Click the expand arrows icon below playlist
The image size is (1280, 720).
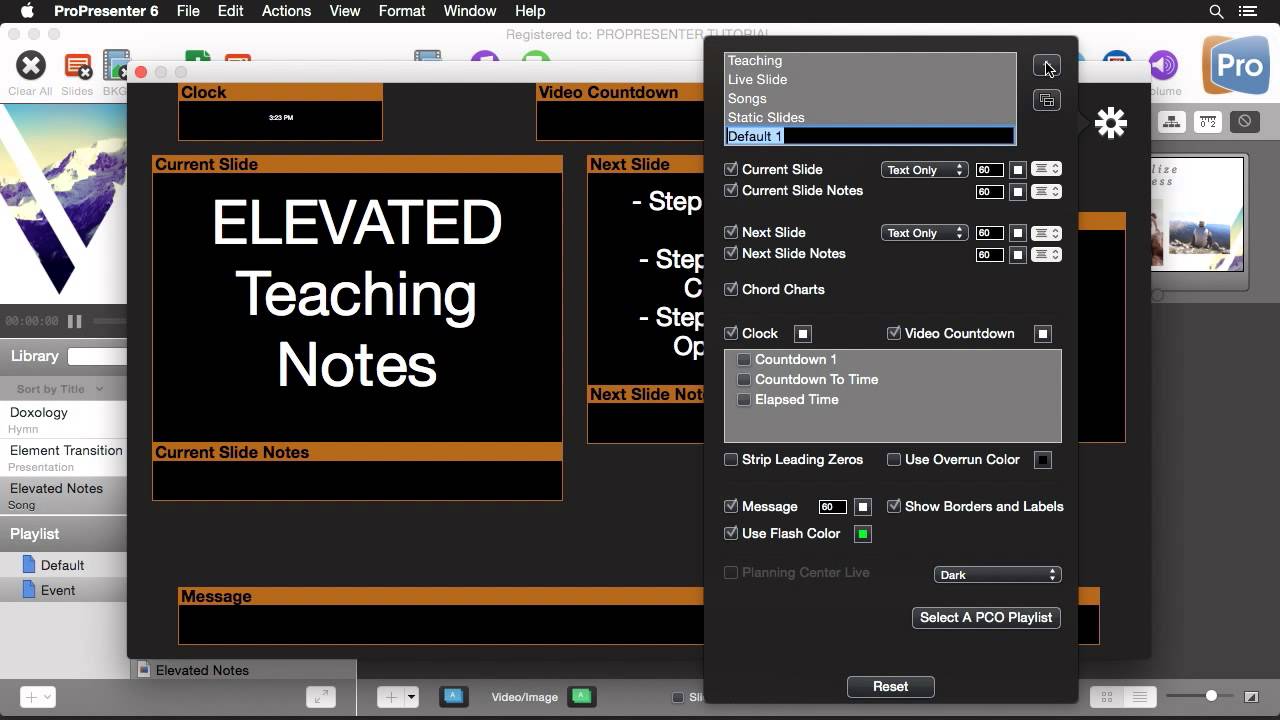(320, 697)
